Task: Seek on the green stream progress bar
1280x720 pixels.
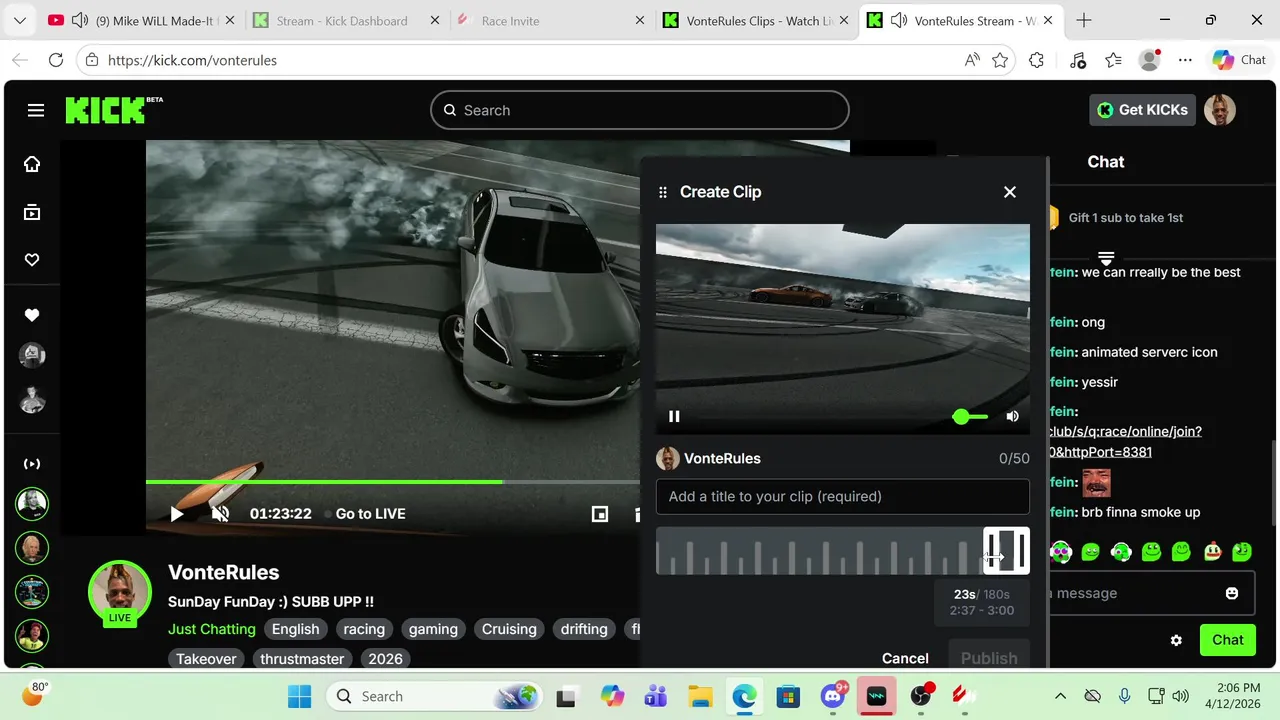Action: coord(324,482)
